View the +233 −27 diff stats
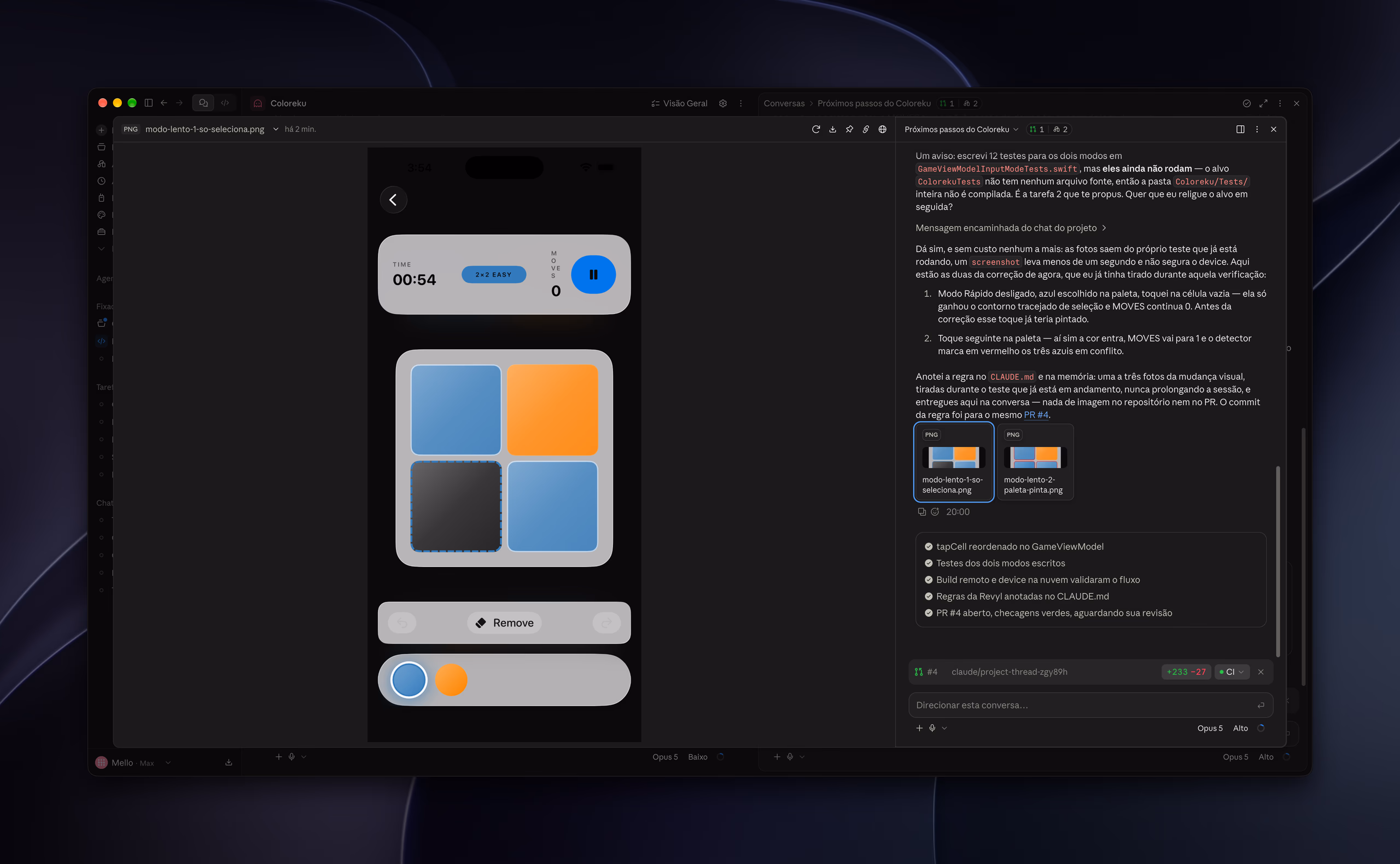 click(1186, 672)
